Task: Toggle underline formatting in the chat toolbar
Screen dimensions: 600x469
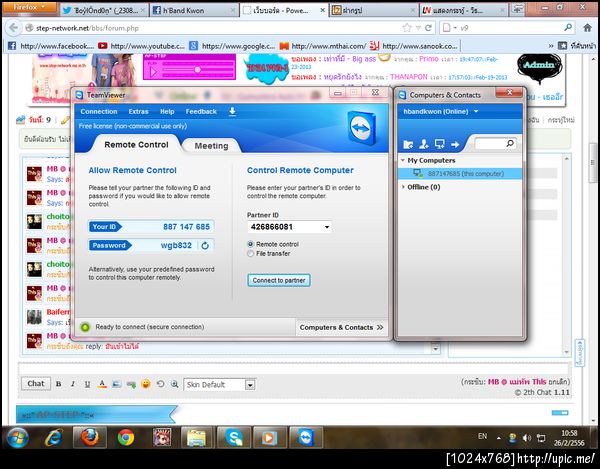Action: click(87, 384)
